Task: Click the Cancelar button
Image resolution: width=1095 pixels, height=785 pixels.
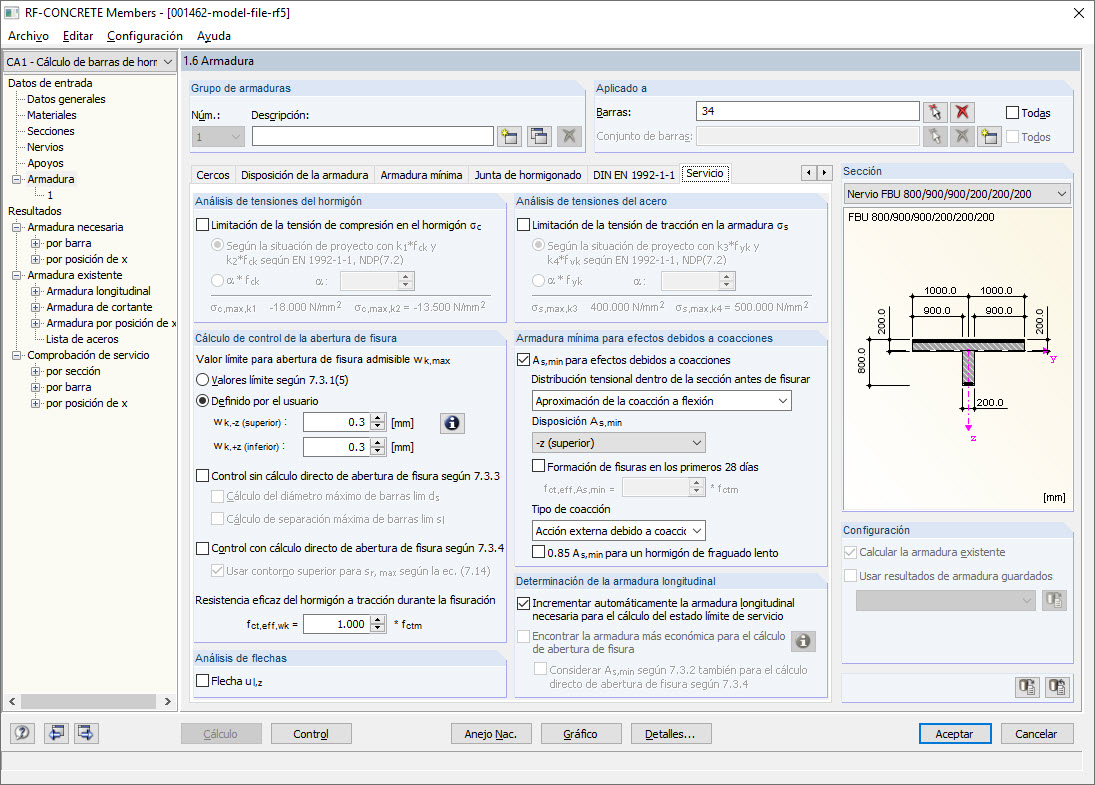Action: click(x=1036, y=734)
